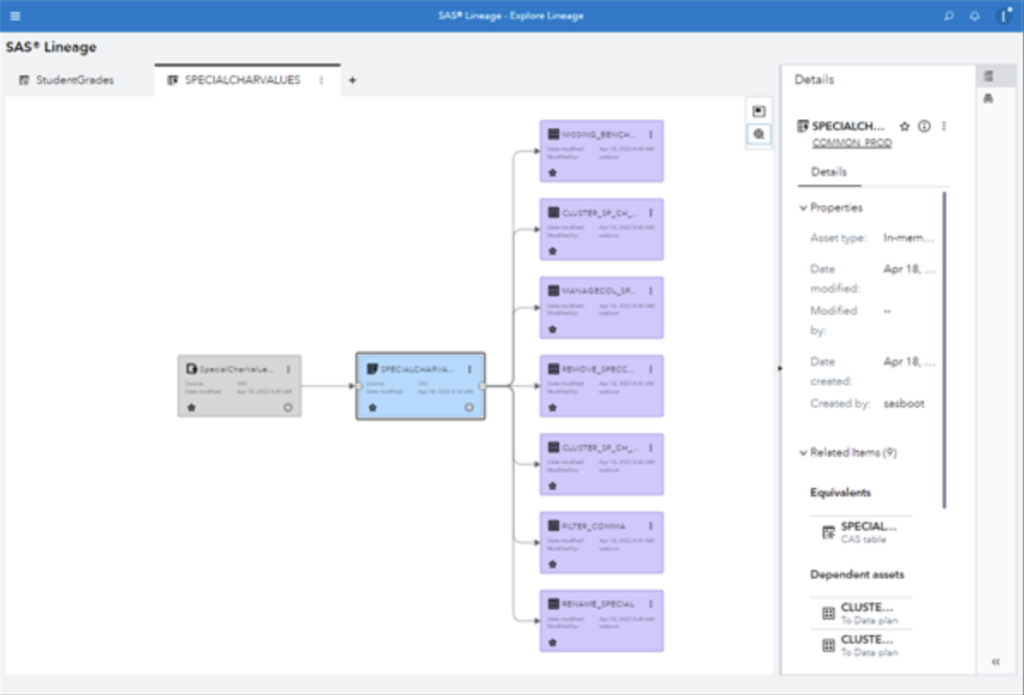
Task: Click the star on the MISSING_BENCH node
Action: (552, 173)
